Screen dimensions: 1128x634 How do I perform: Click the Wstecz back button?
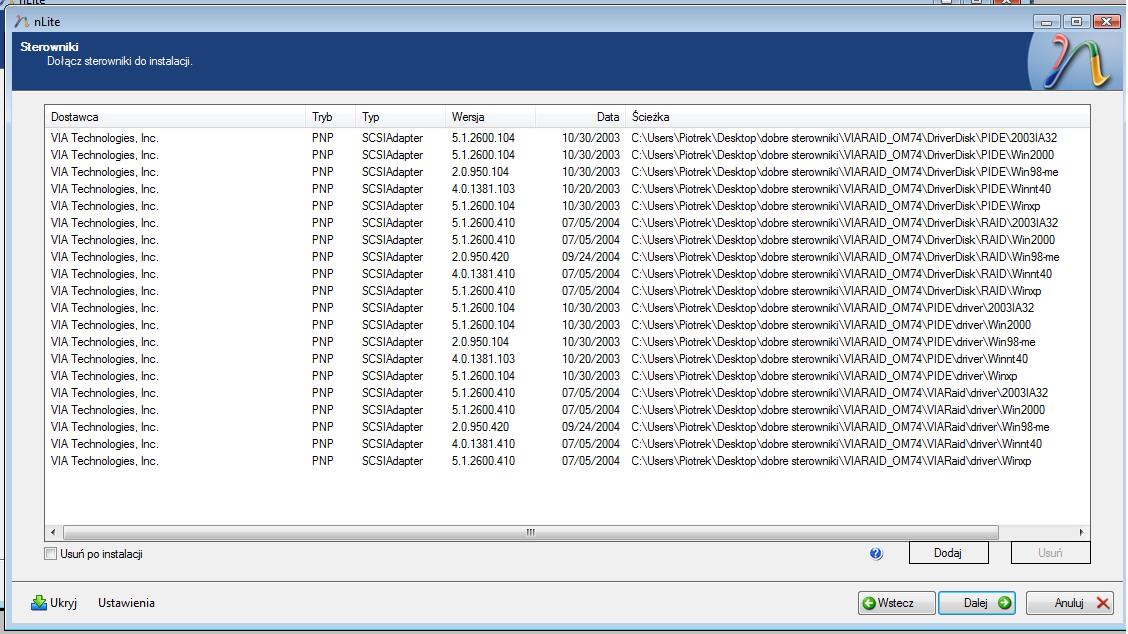pyautogui.click(x=896, y=603)
